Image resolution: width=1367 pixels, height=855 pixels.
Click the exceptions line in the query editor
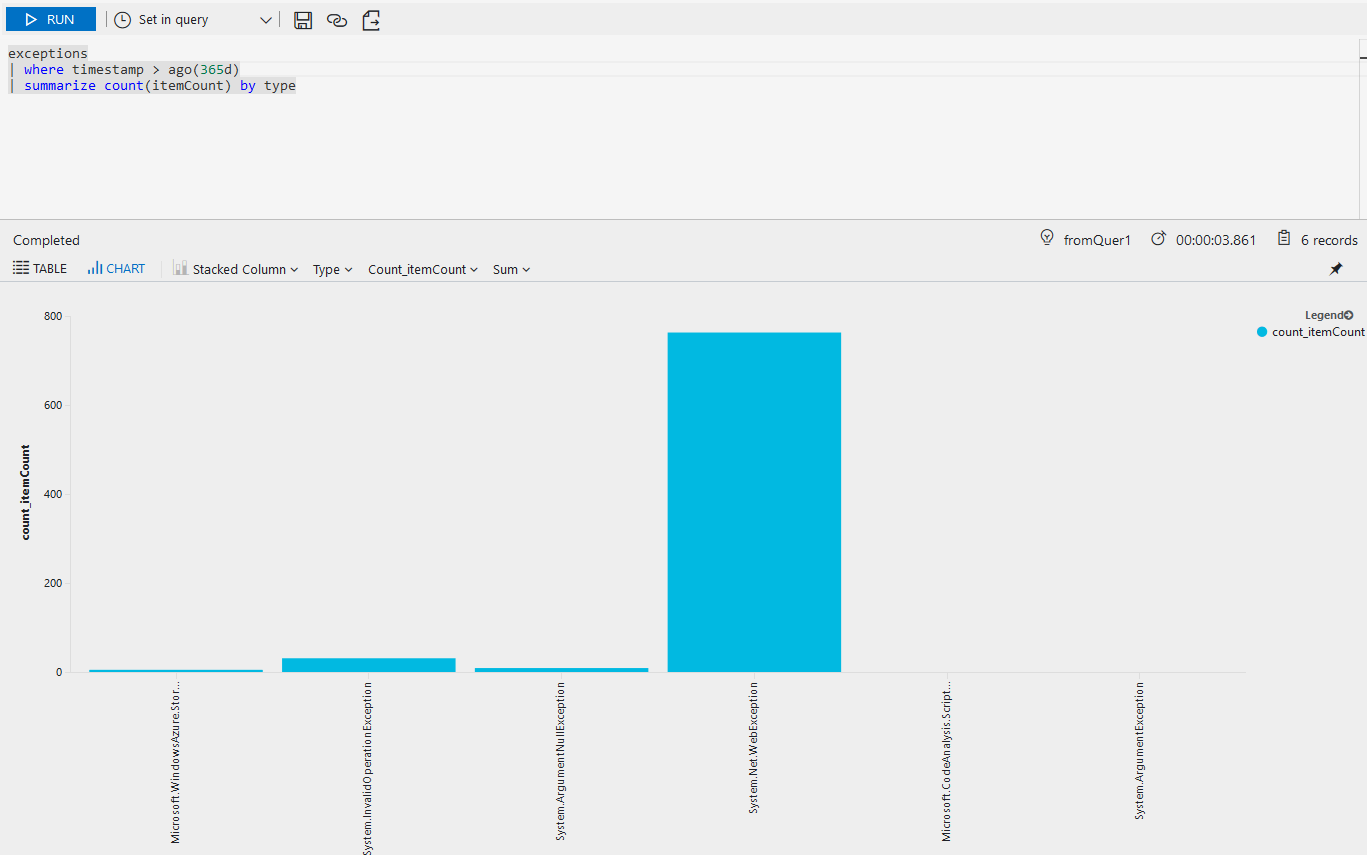tap(48, 53)
